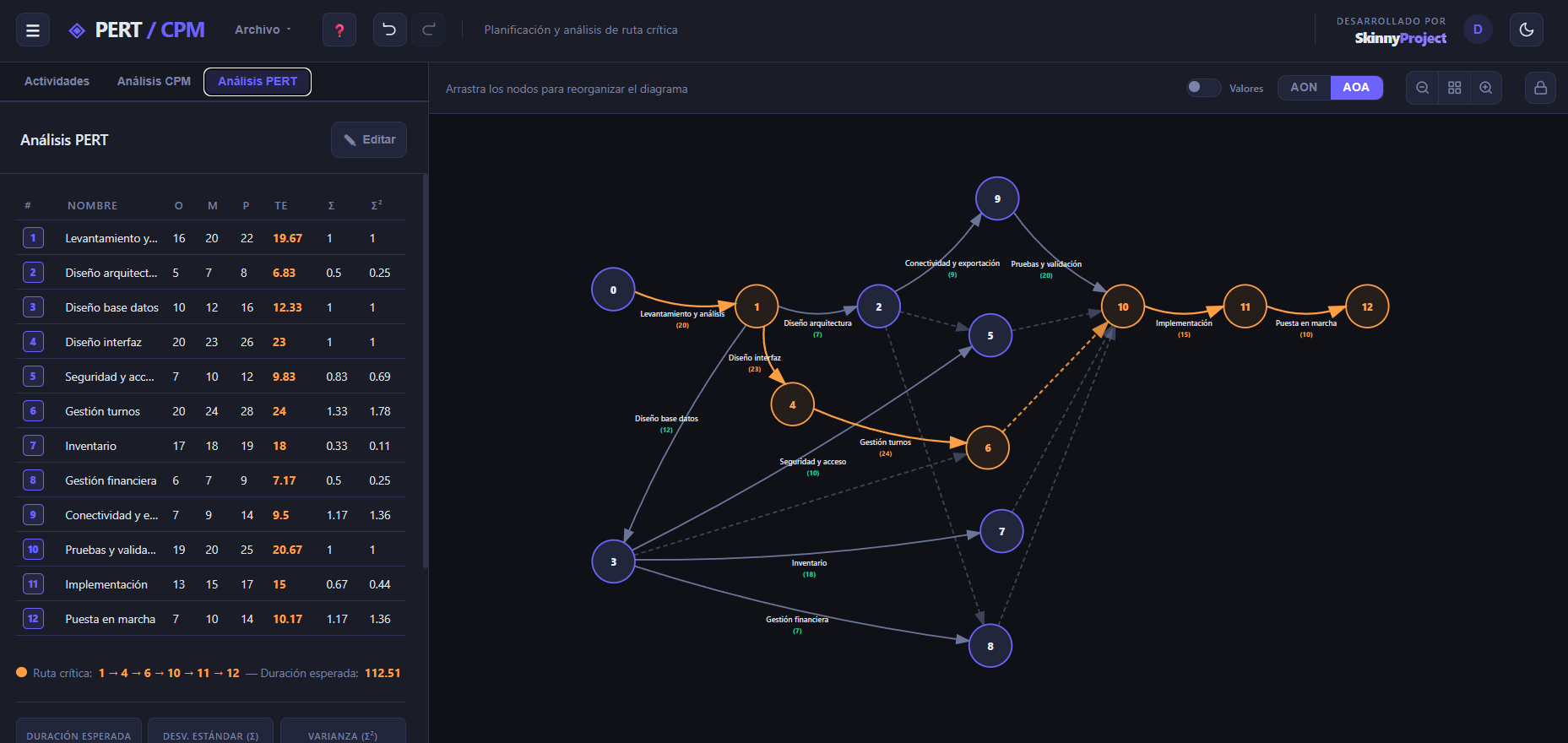The image size is (1568, 743).
Task: Zoom in on the diagram
Action: (x=1486, y=88)
